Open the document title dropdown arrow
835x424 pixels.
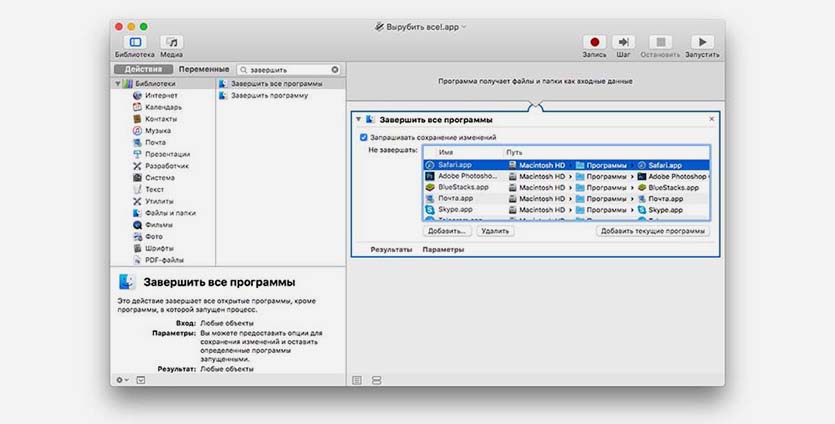464,27
